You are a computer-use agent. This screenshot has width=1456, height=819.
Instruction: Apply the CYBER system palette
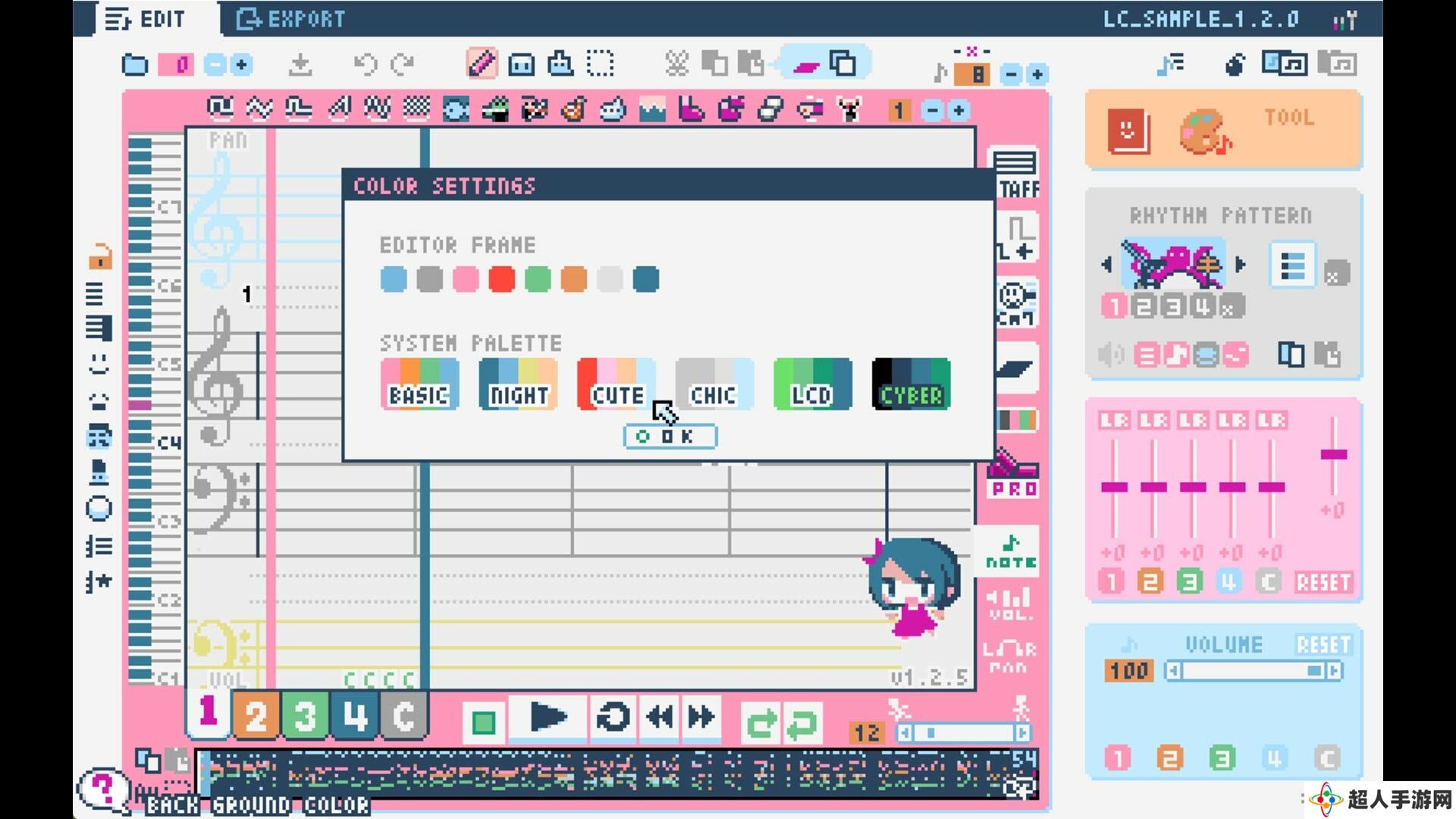click(x=912, y=384)
